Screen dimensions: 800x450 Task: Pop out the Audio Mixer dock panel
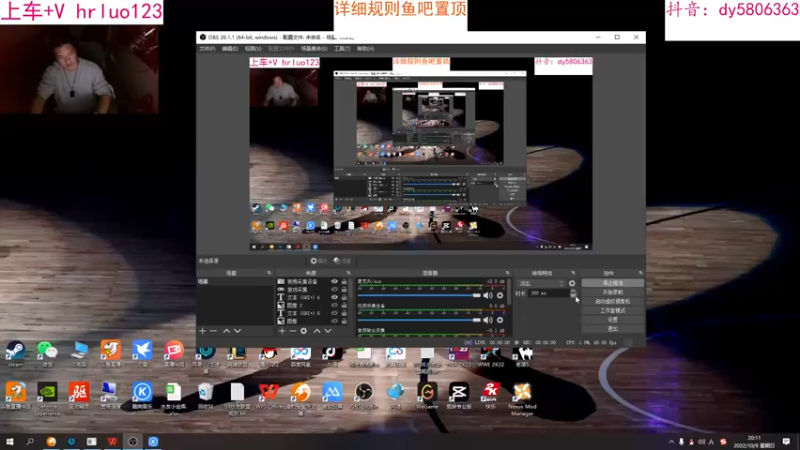[x=507, y=273]
